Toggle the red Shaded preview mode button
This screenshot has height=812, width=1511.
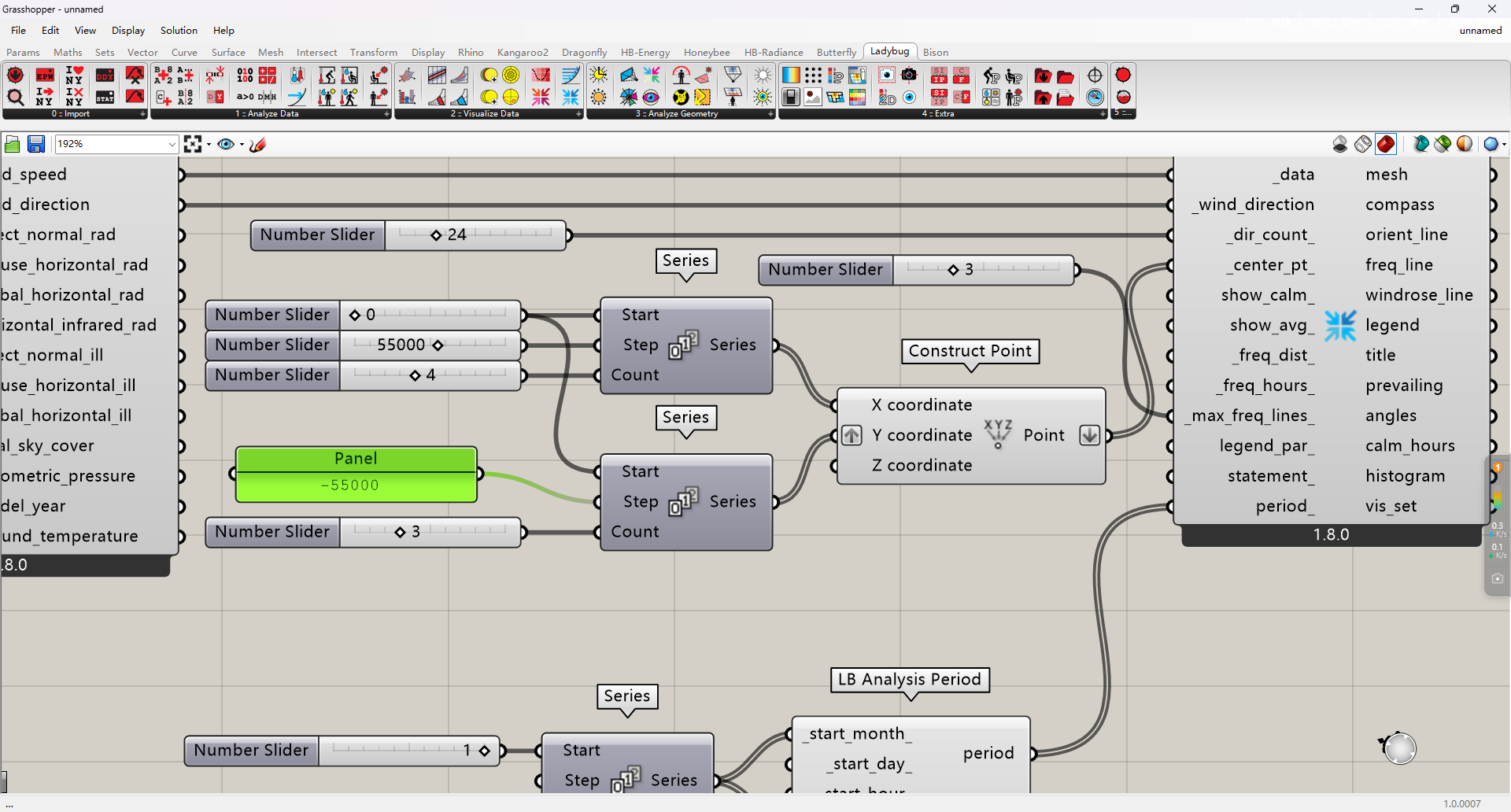click(1386, 144)
